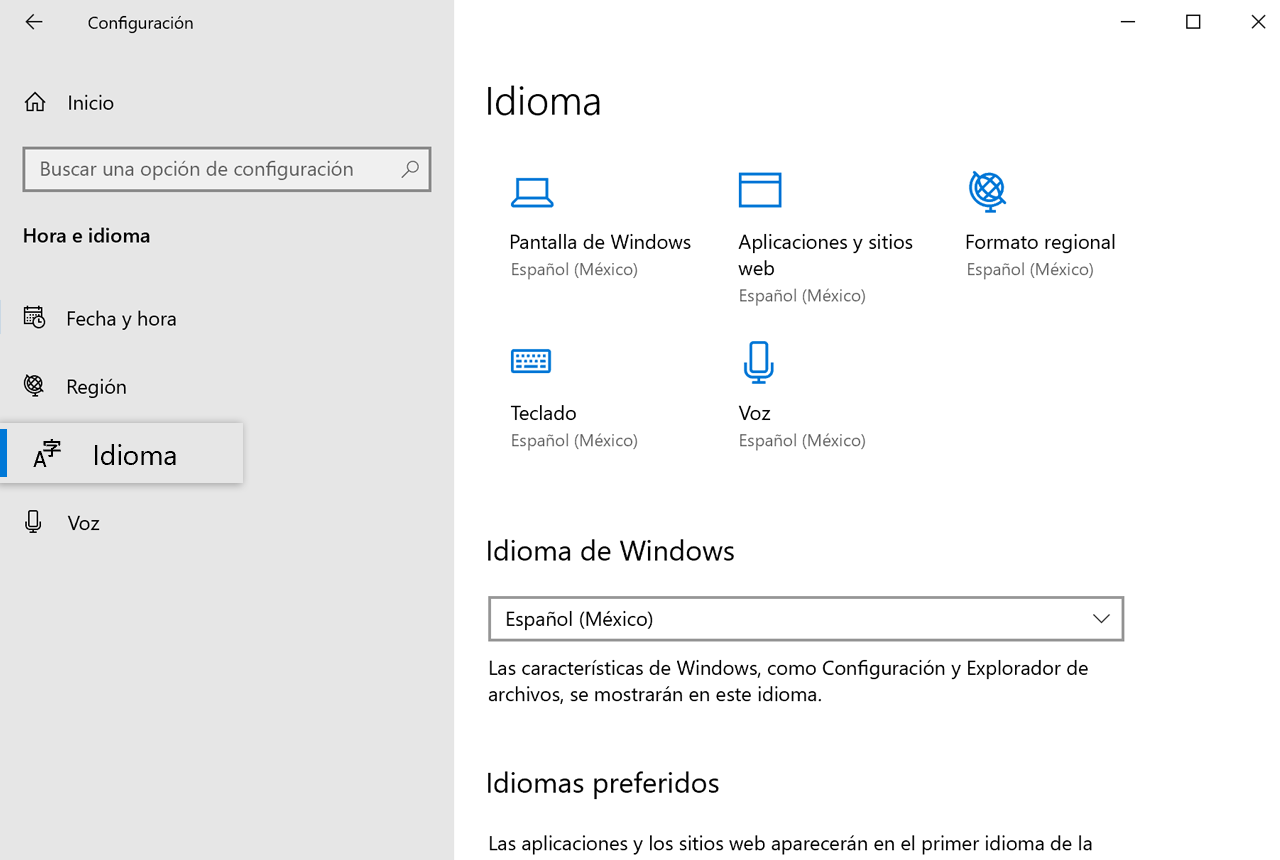The width and height of the screenshot is (1280, 860).
Task: Go to Inicio settings home
Action: (x=90, y=102)
